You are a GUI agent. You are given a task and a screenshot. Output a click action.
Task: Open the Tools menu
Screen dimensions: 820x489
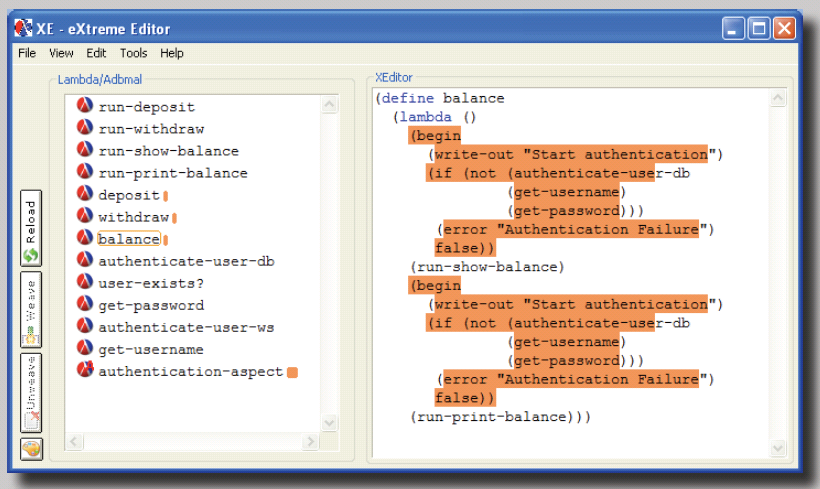pos(133,53)
